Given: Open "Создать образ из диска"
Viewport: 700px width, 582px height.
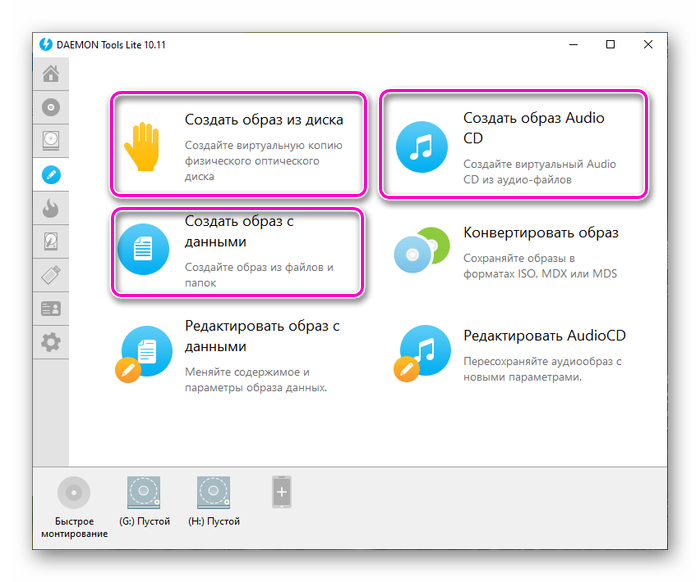Looking at the screenshot, I should (264, 120).
